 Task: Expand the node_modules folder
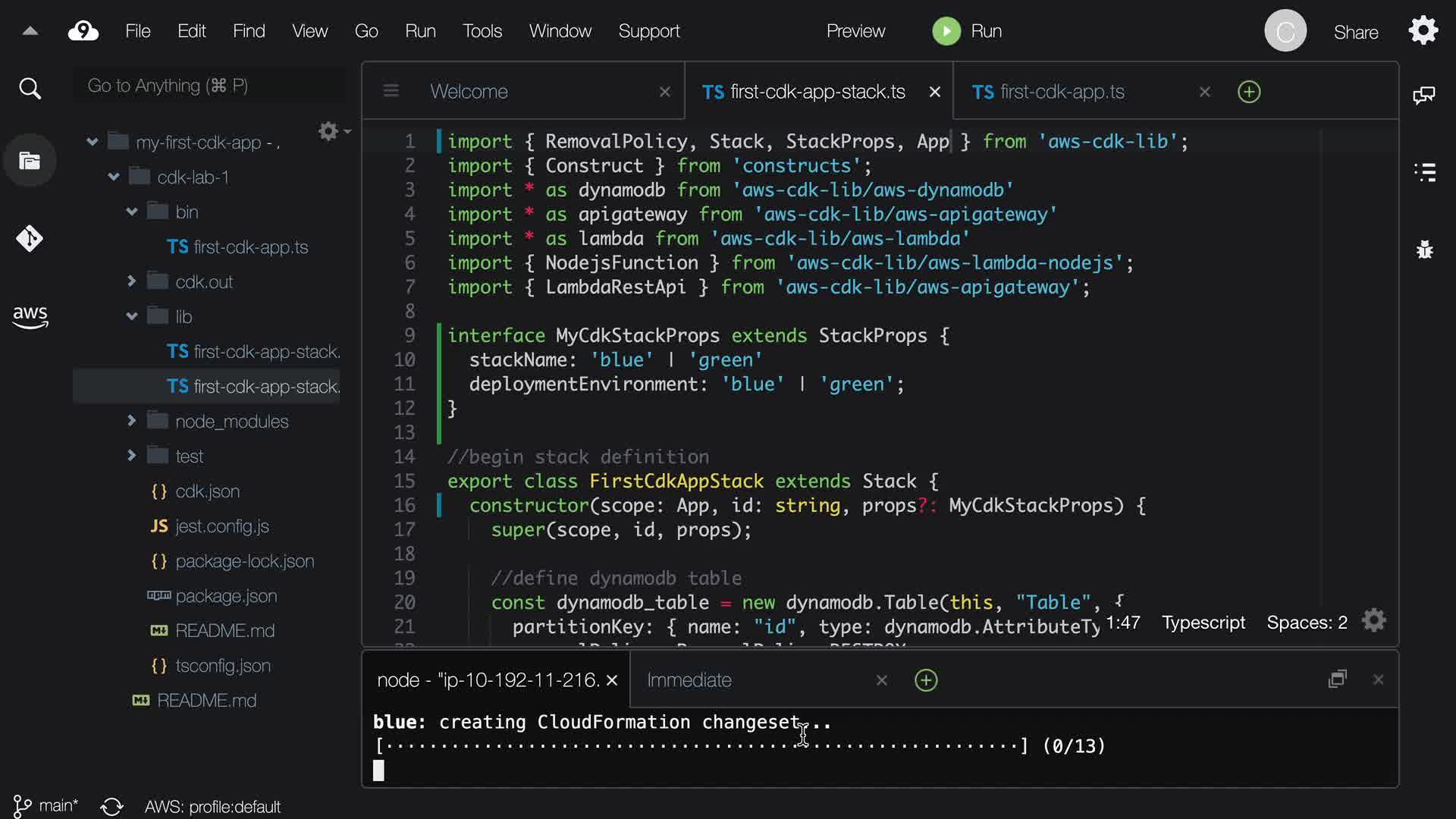(x=132, y=421)
